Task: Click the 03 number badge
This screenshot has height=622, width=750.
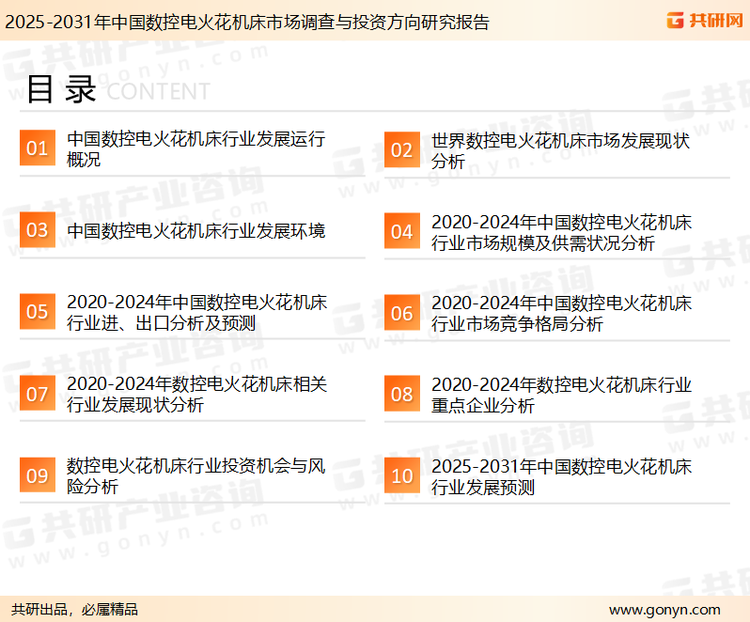Action: coord(37,231)
